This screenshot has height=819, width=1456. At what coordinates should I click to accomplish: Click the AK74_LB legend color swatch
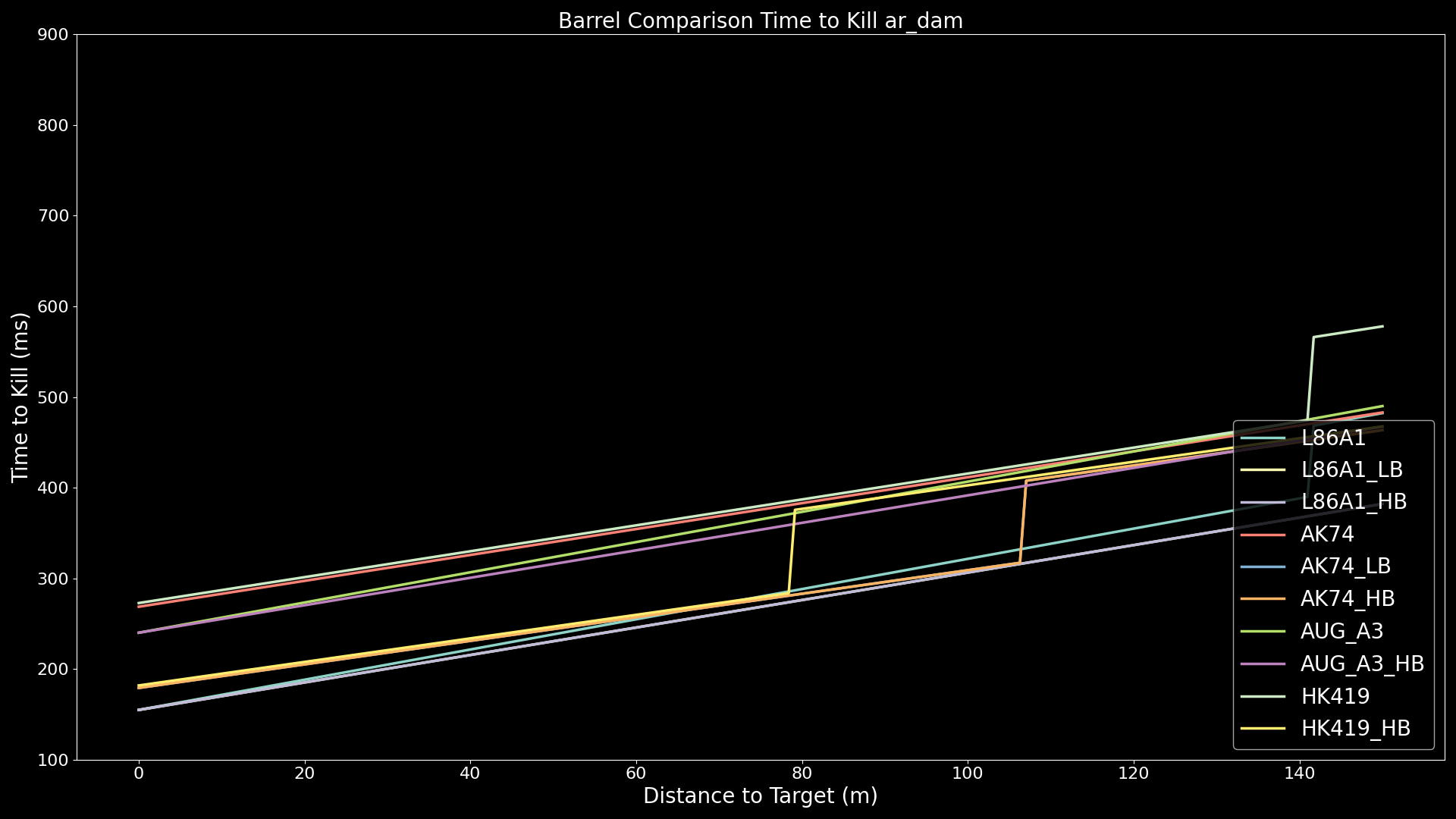(x=1263, y=566)
